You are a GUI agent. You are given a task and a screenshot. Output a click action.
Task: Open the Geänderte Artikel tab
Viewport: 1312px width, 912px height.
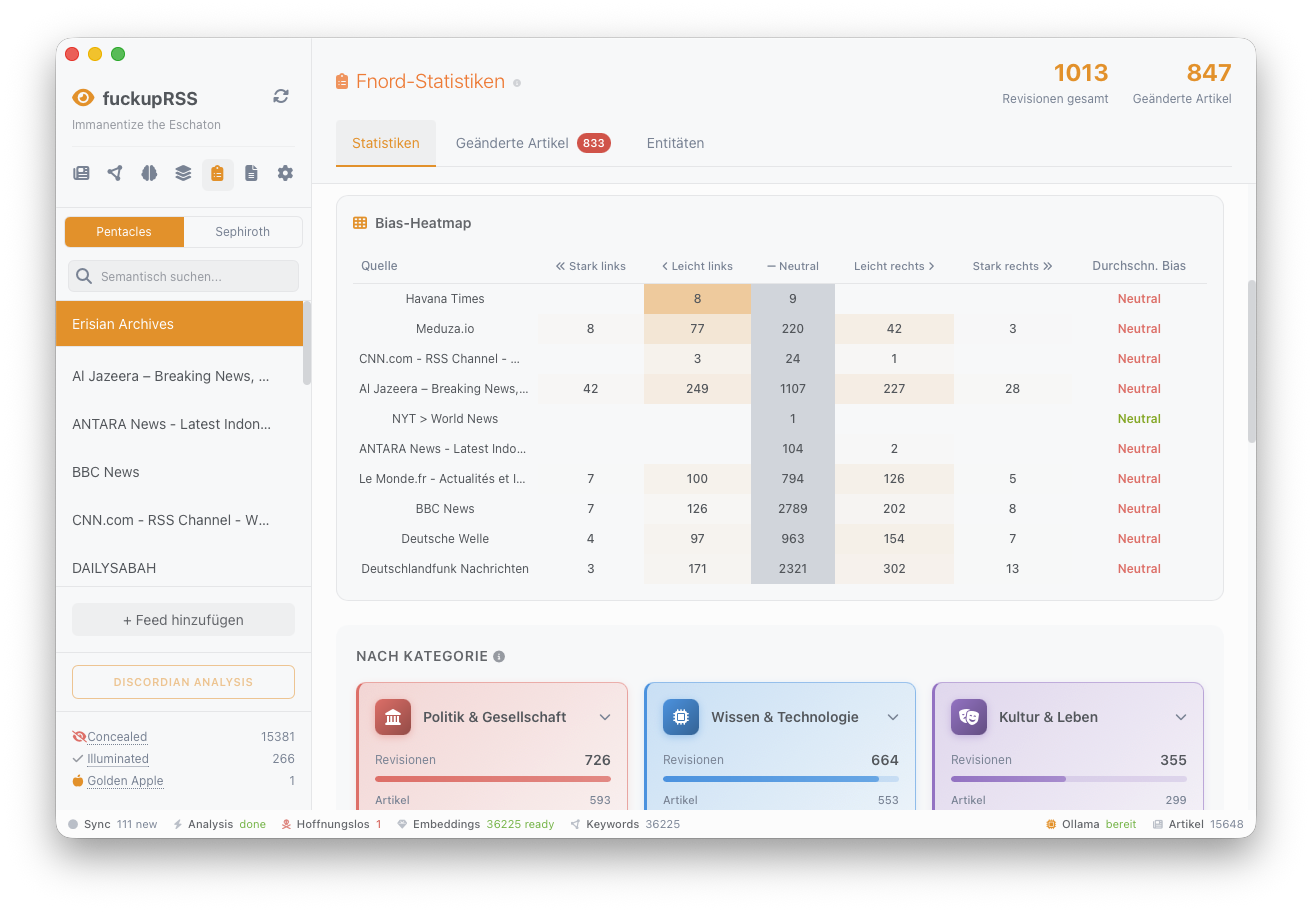[532, 143]
